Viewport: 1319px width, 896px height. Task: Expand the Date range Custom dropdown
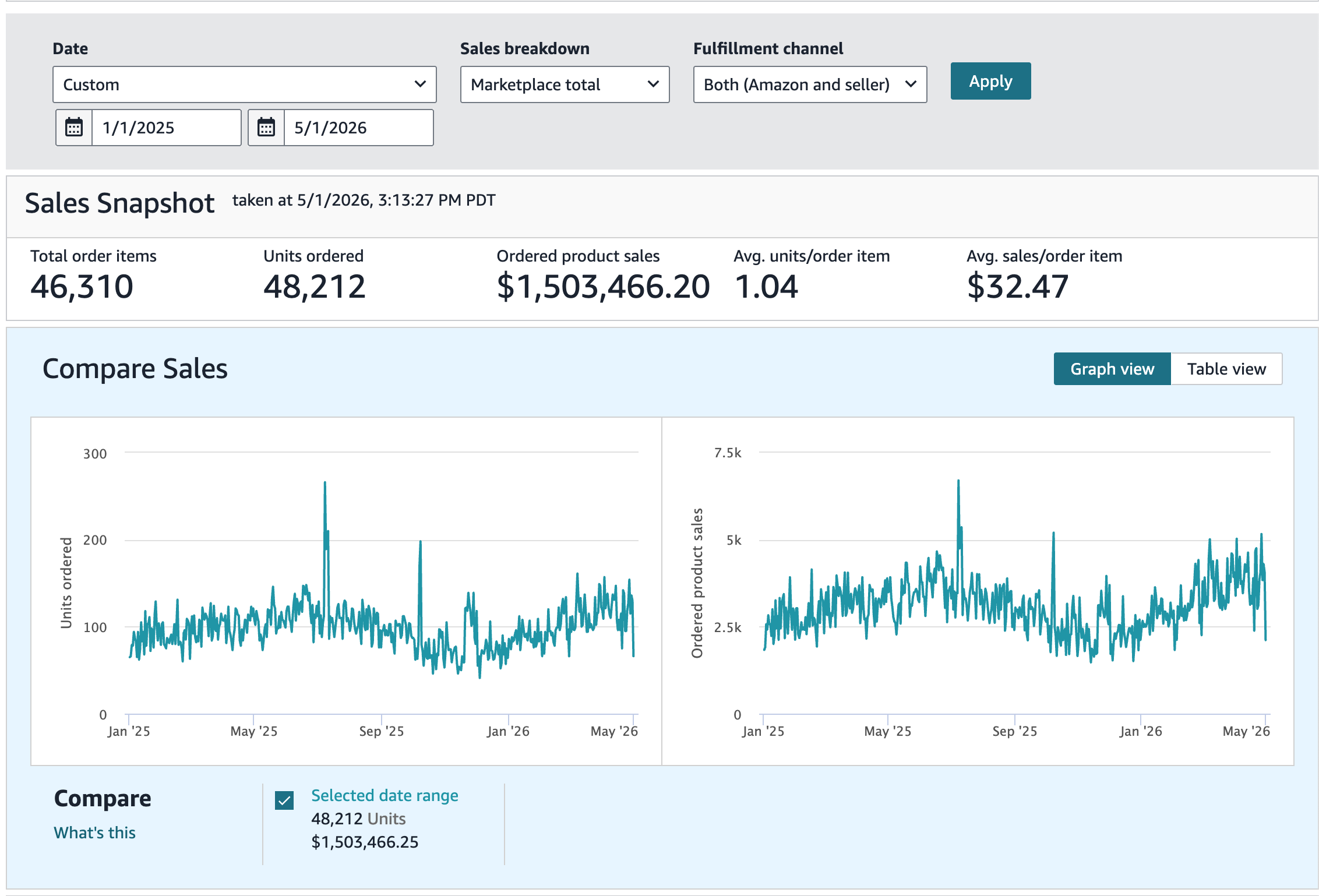pos(245,84)
